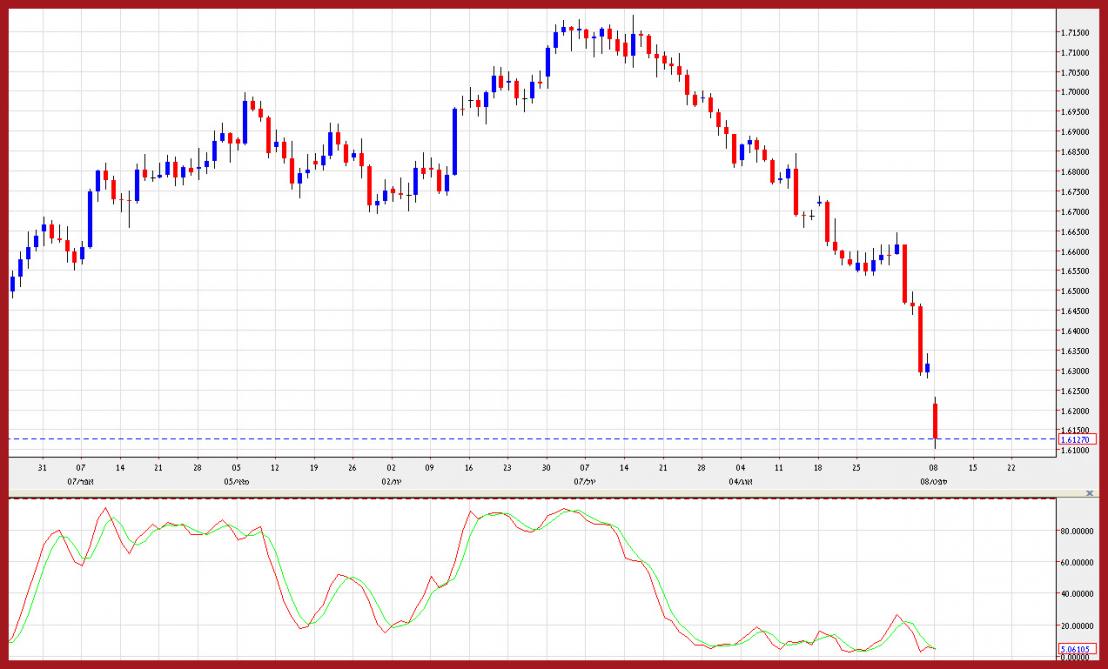Click the 80.00000 level on indicator axis

pos(1078,531)
